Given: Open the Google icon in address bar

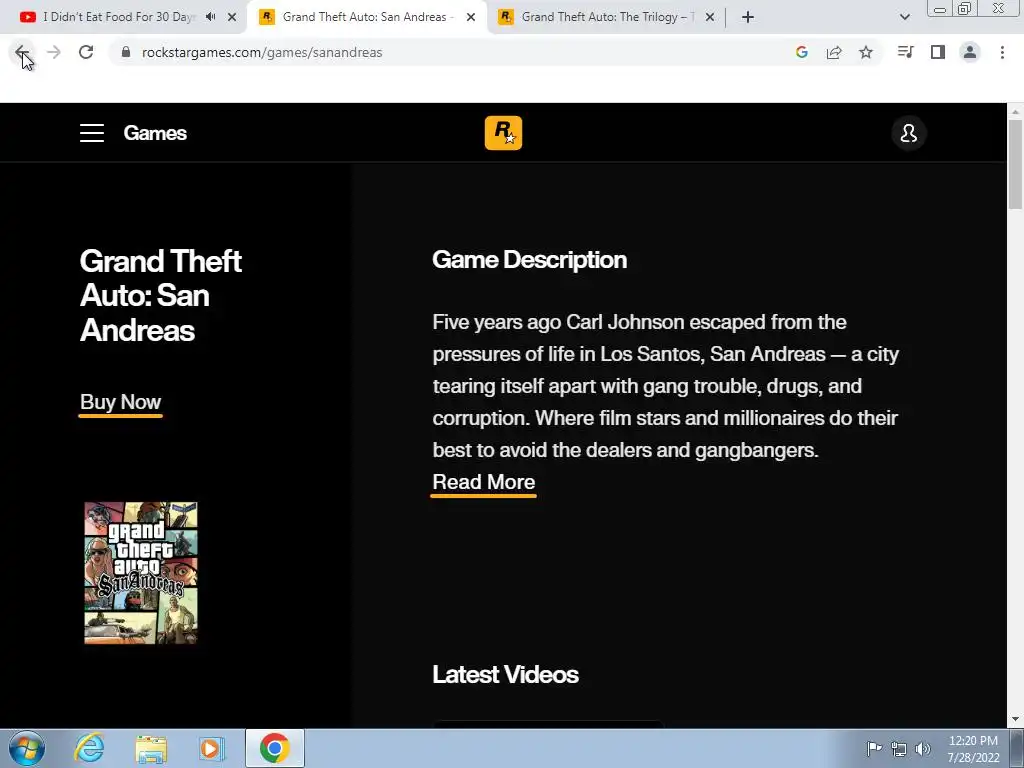Looking at the screenshot, I should [802, 52].
